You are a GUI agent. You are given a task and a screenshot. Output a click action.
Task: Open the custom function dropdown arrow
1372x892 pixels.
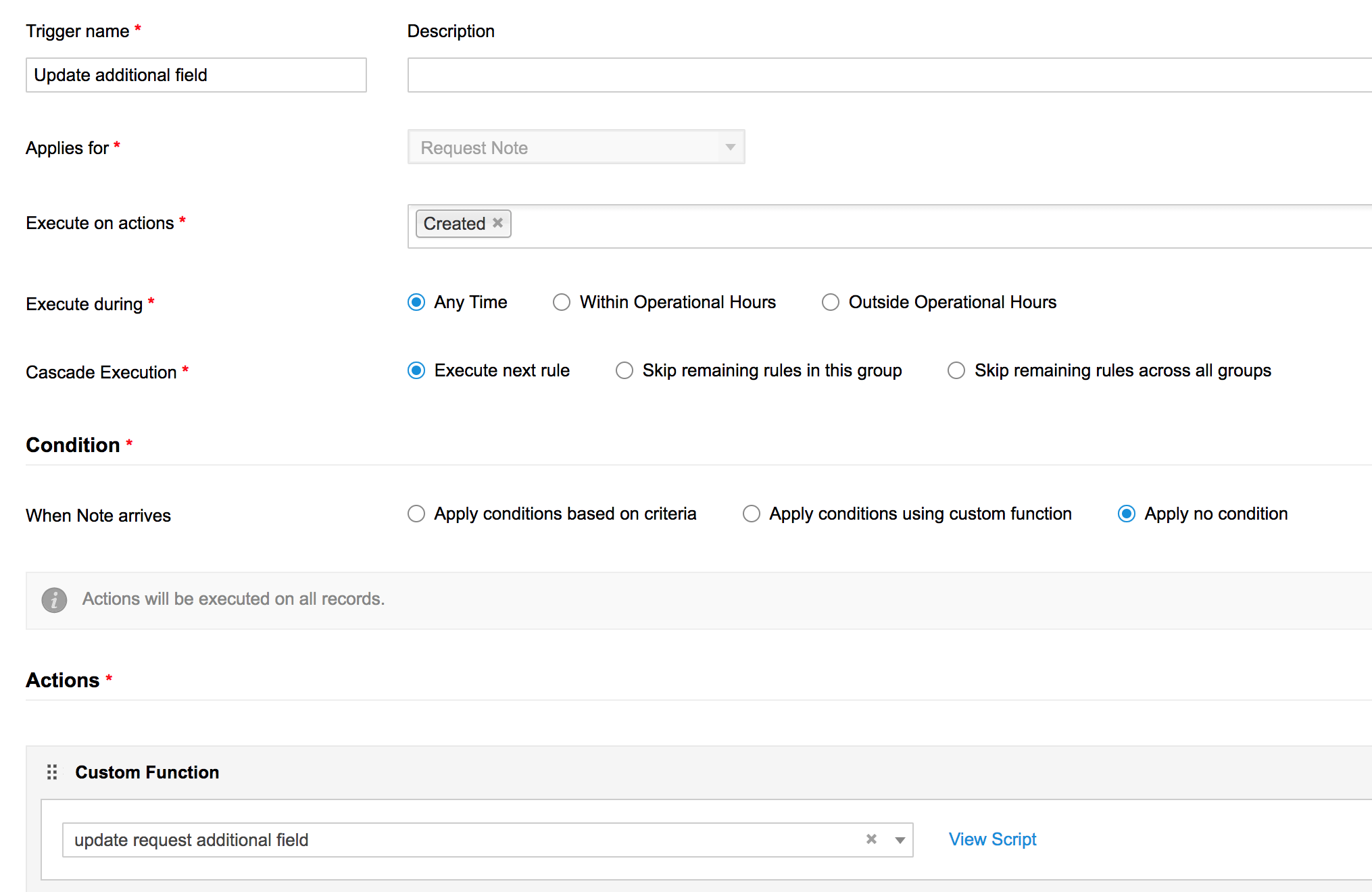click(x=900, y=840)
